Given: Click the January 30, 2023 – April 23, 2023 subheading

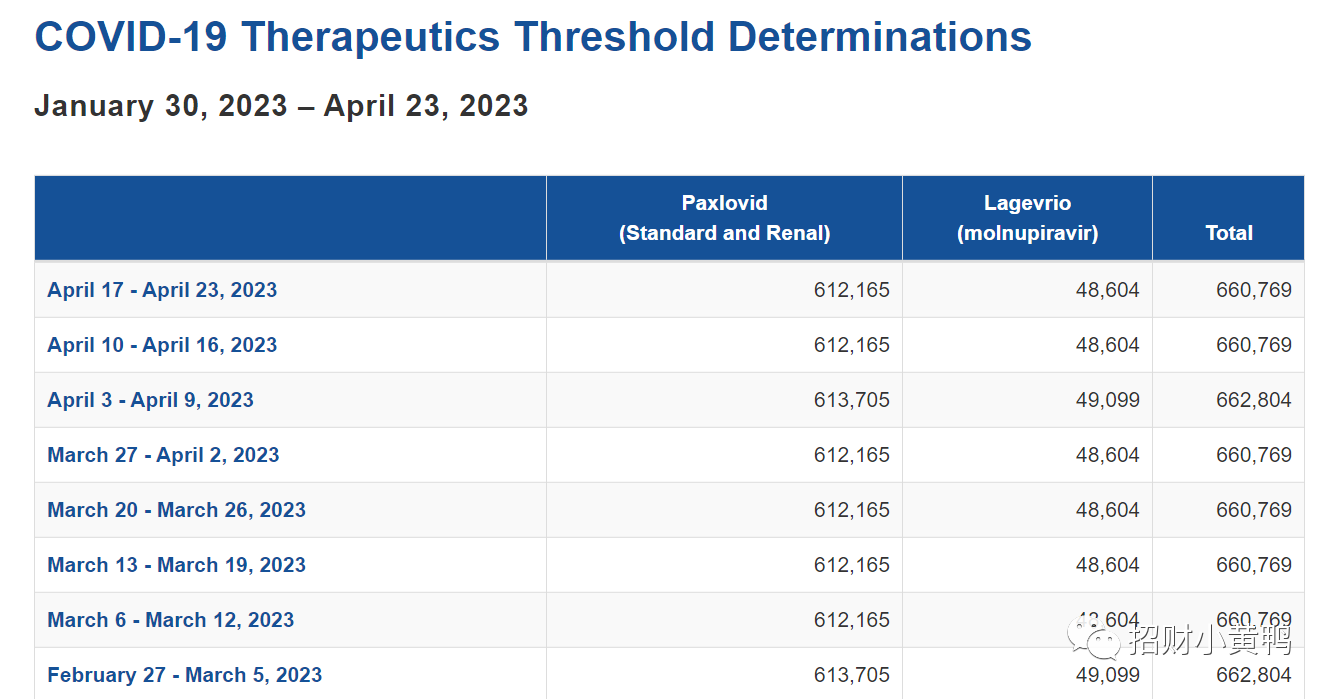Looking at the screenshot, I should point(281,106).
